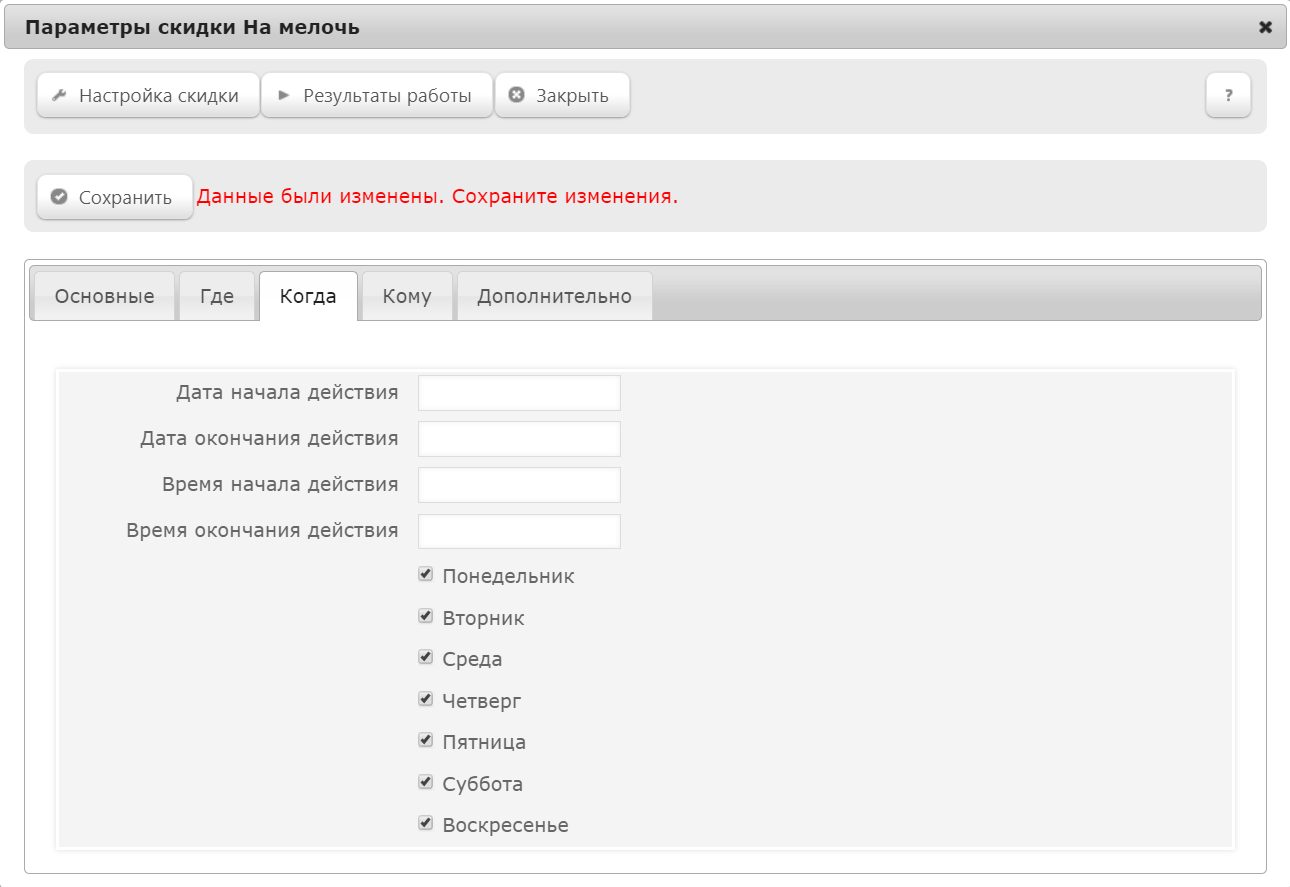Uncheck the Вторник checkbox
This screenshot has width=1290, height=887.
click(x=426, y=616)
